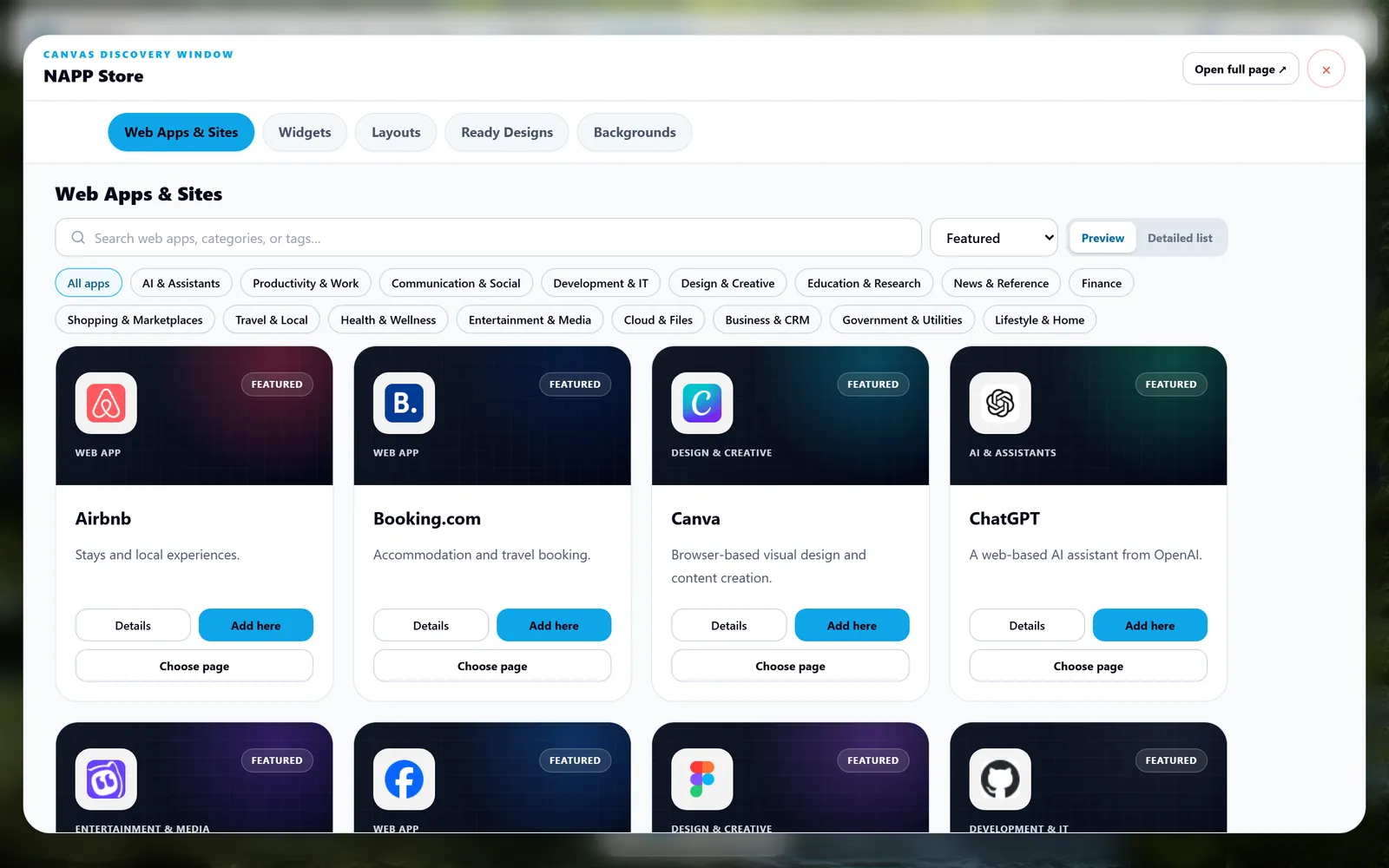
Task: Filter by Education & Research
Action: pyautogui.click(x=864, y=283)
